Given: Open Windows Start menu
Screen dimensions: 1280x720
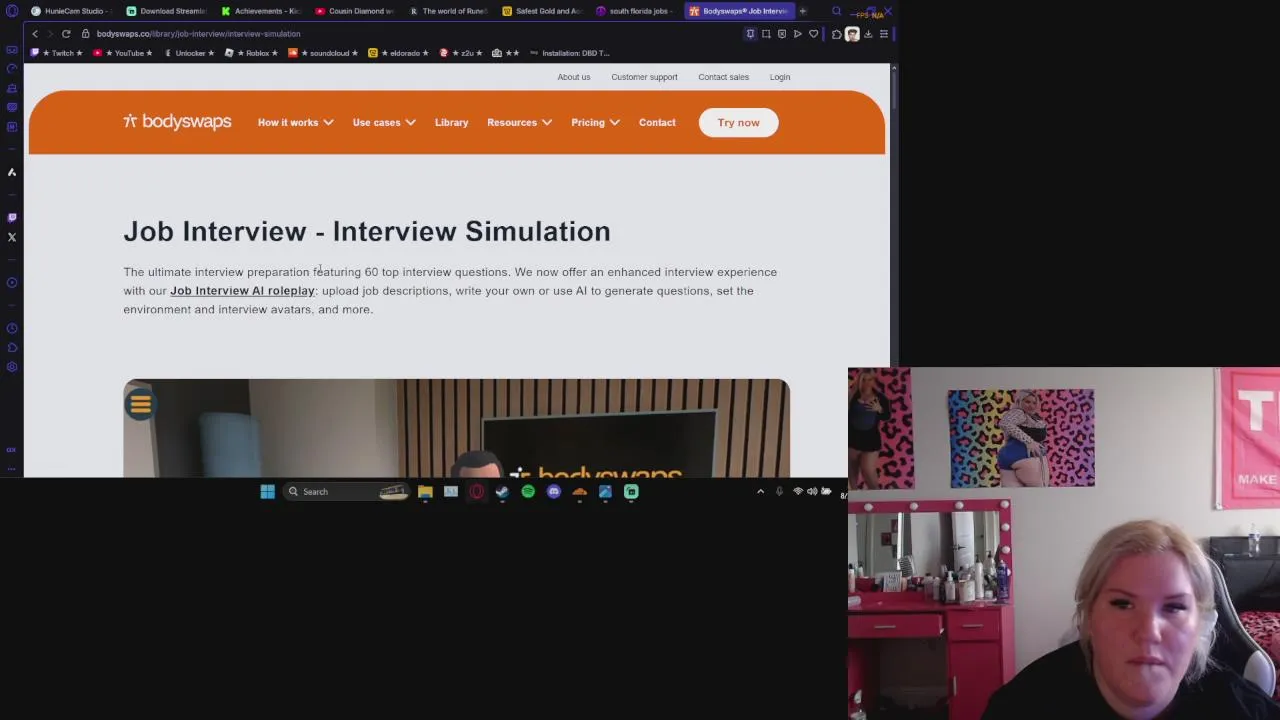Looking at the screenshot, I should [267, 491].
